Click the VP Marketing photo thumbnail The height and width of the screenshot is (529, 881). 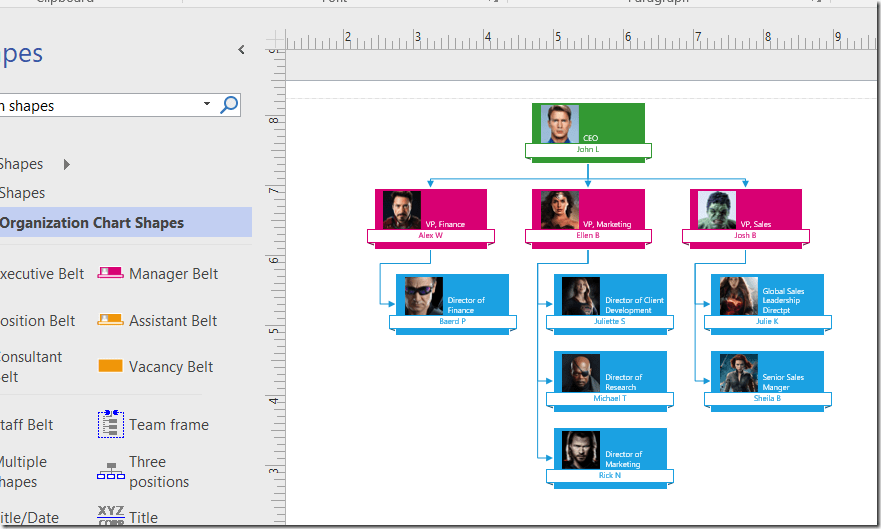(x=560, y=209)
